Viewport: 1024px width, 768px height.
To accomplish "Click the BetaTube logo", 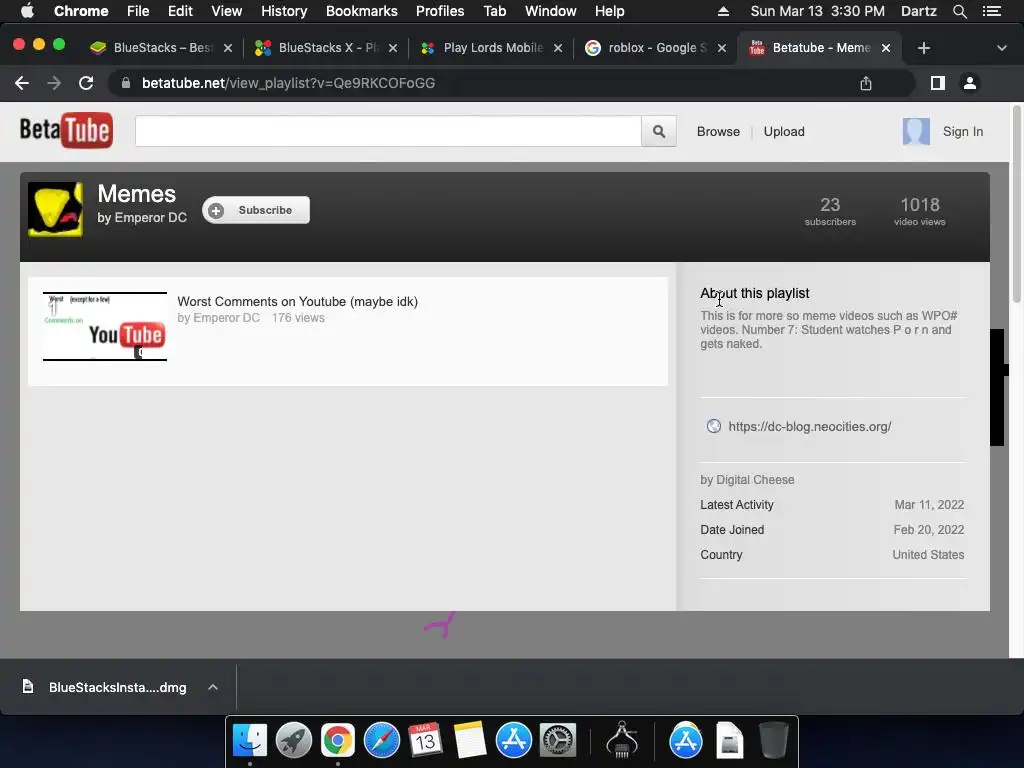I will pyautogui.click(x=66, y=131).
